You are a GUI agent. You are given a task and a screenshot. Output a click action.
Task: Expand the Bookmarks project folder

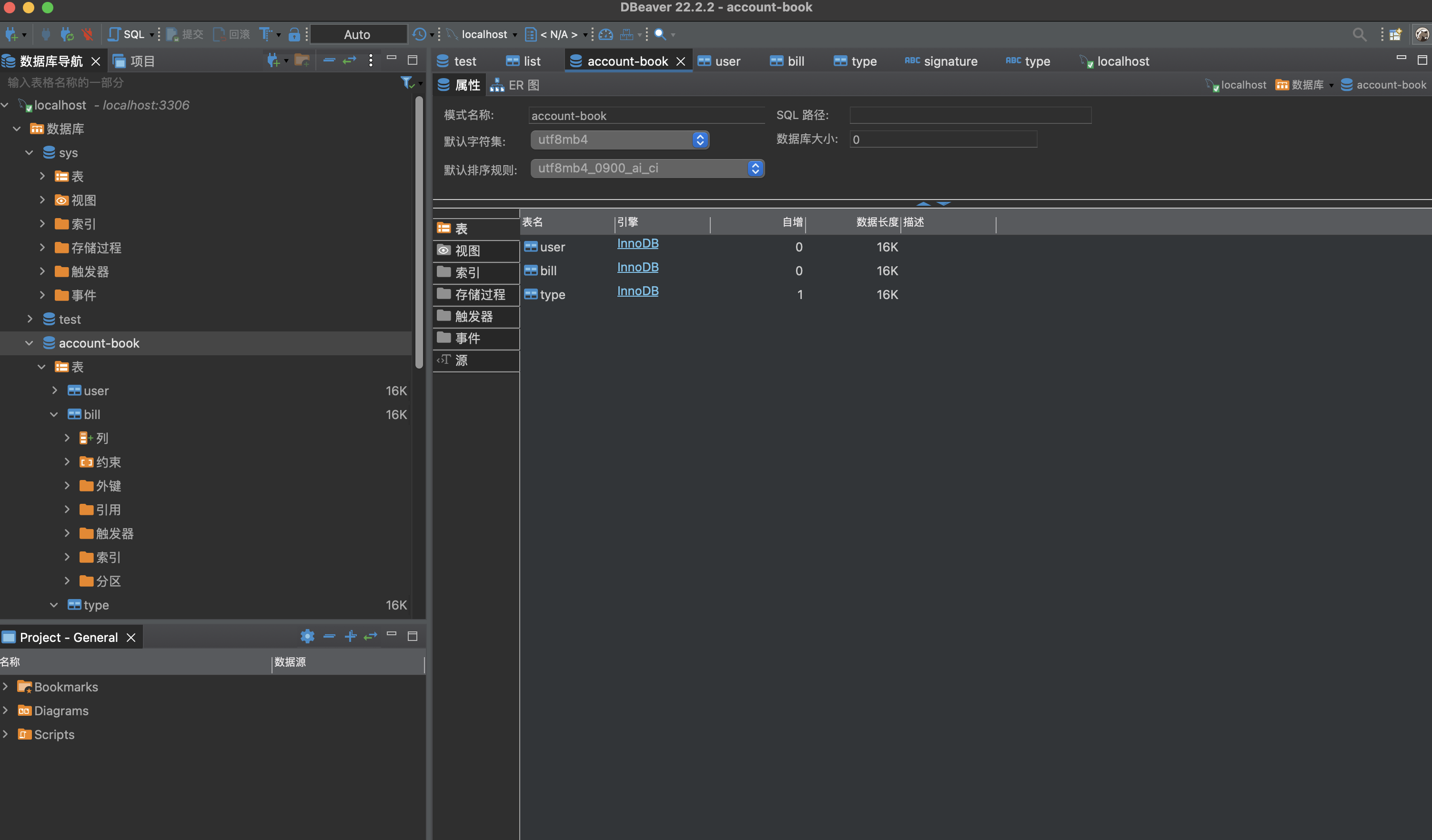point(5,687)
